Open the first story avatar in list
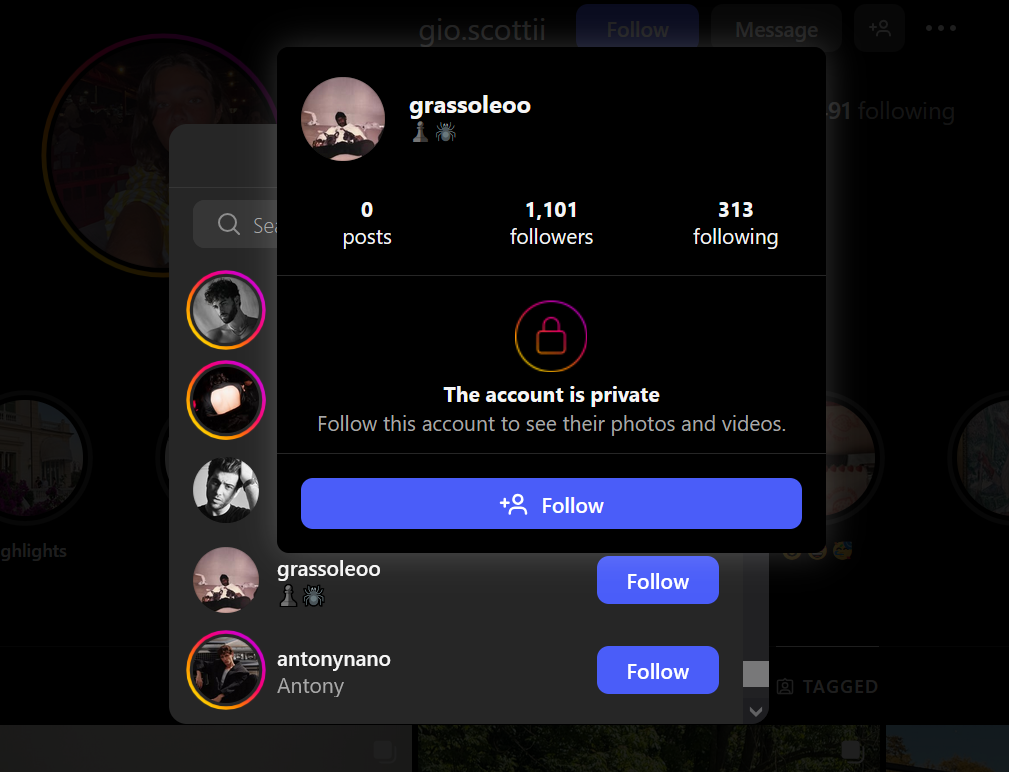 click(226, 310)
